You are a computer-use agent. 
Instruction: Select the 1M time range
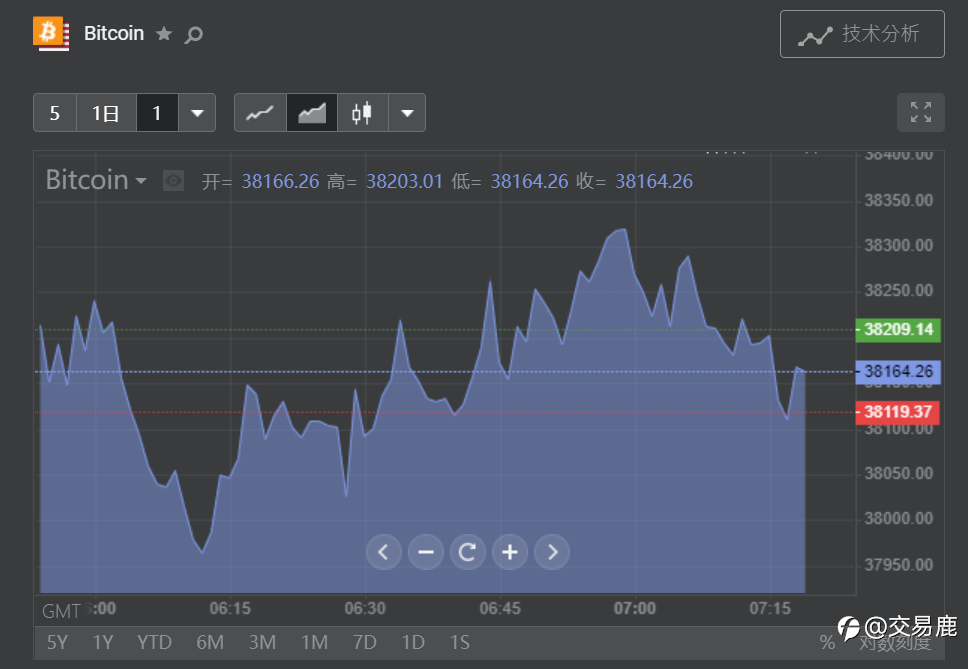pyautogui.click(x=314, y=642)
